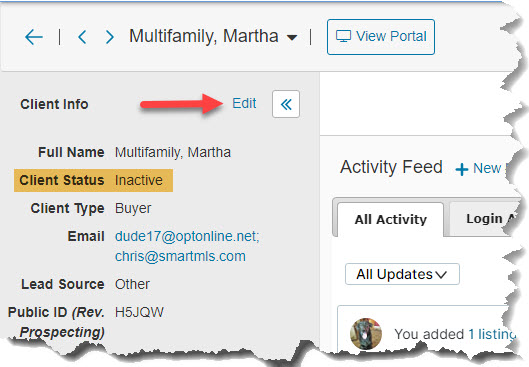Screen dimensions: 529x367
Task: Click the Edit link in Client Info
Action: [x=244, y=103]
